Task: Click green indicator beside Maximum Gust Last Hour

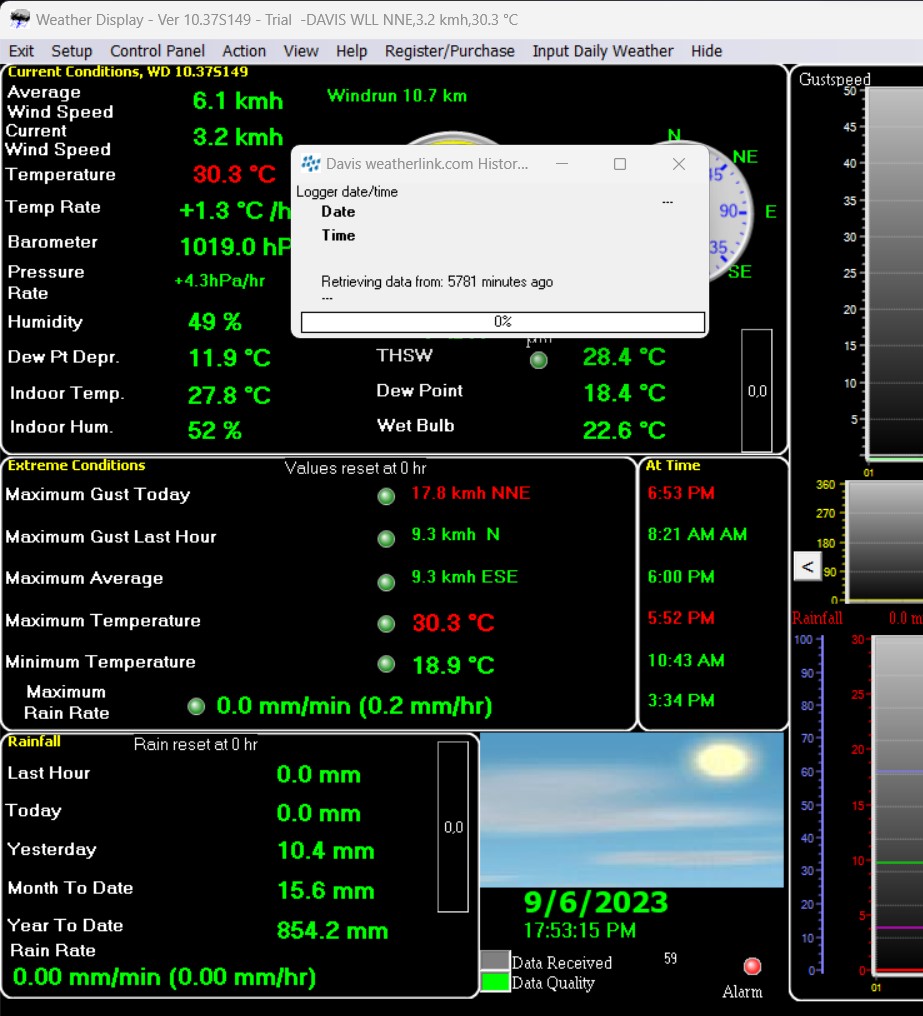Action: [x=386, y=538]
